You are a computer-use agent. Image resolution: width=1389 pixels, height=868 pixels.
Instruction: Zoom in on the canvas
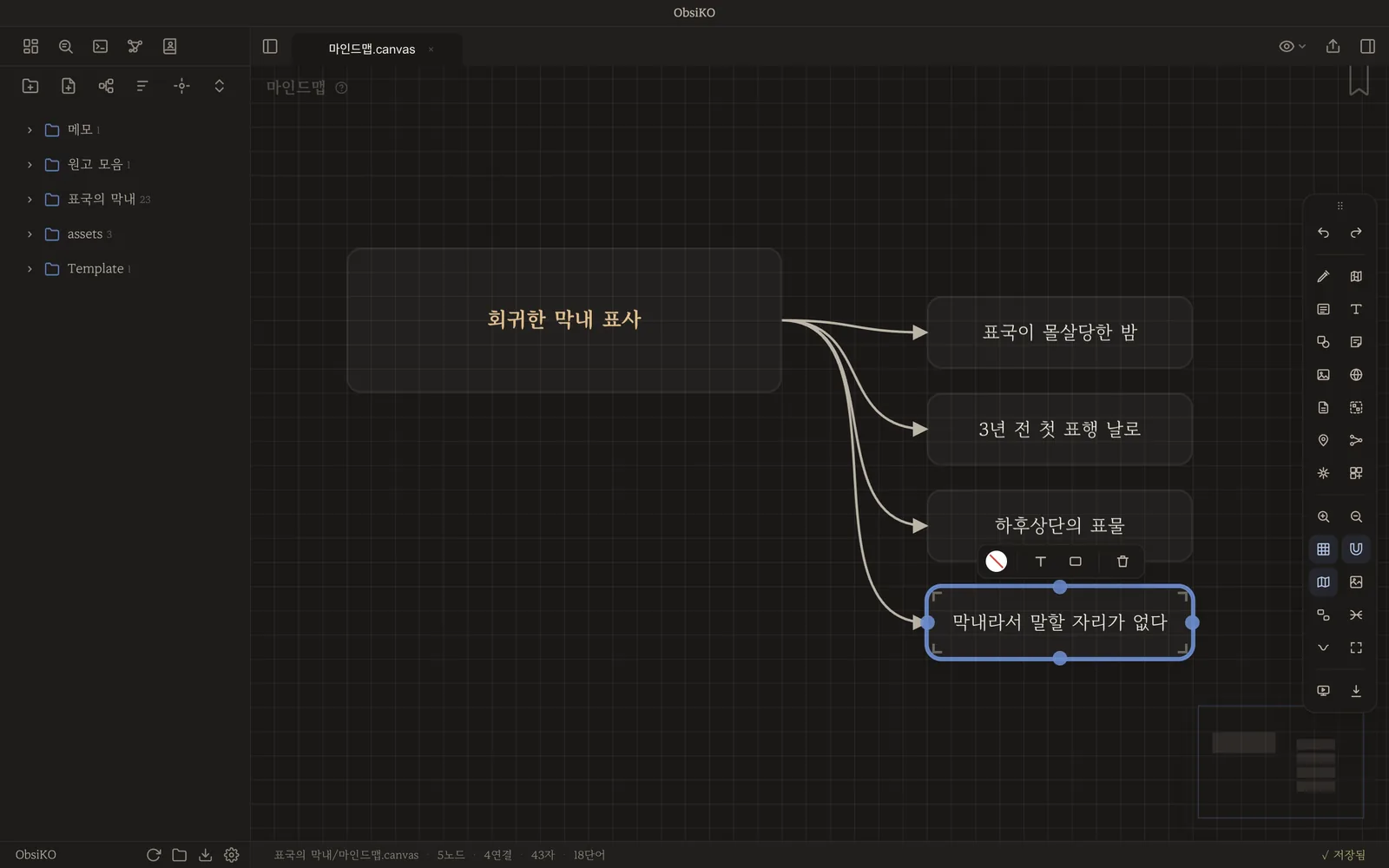point(1323,516)
